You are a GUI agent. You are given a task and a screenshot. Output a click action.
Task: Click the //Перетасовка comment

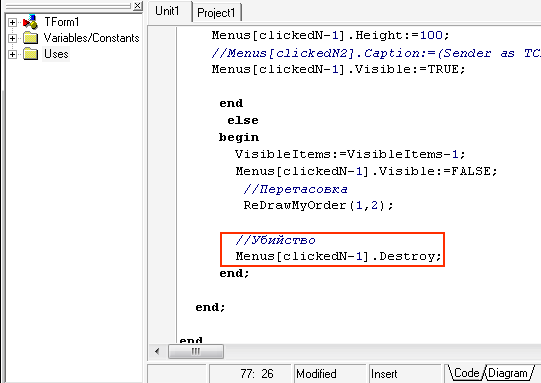(295, 189)
